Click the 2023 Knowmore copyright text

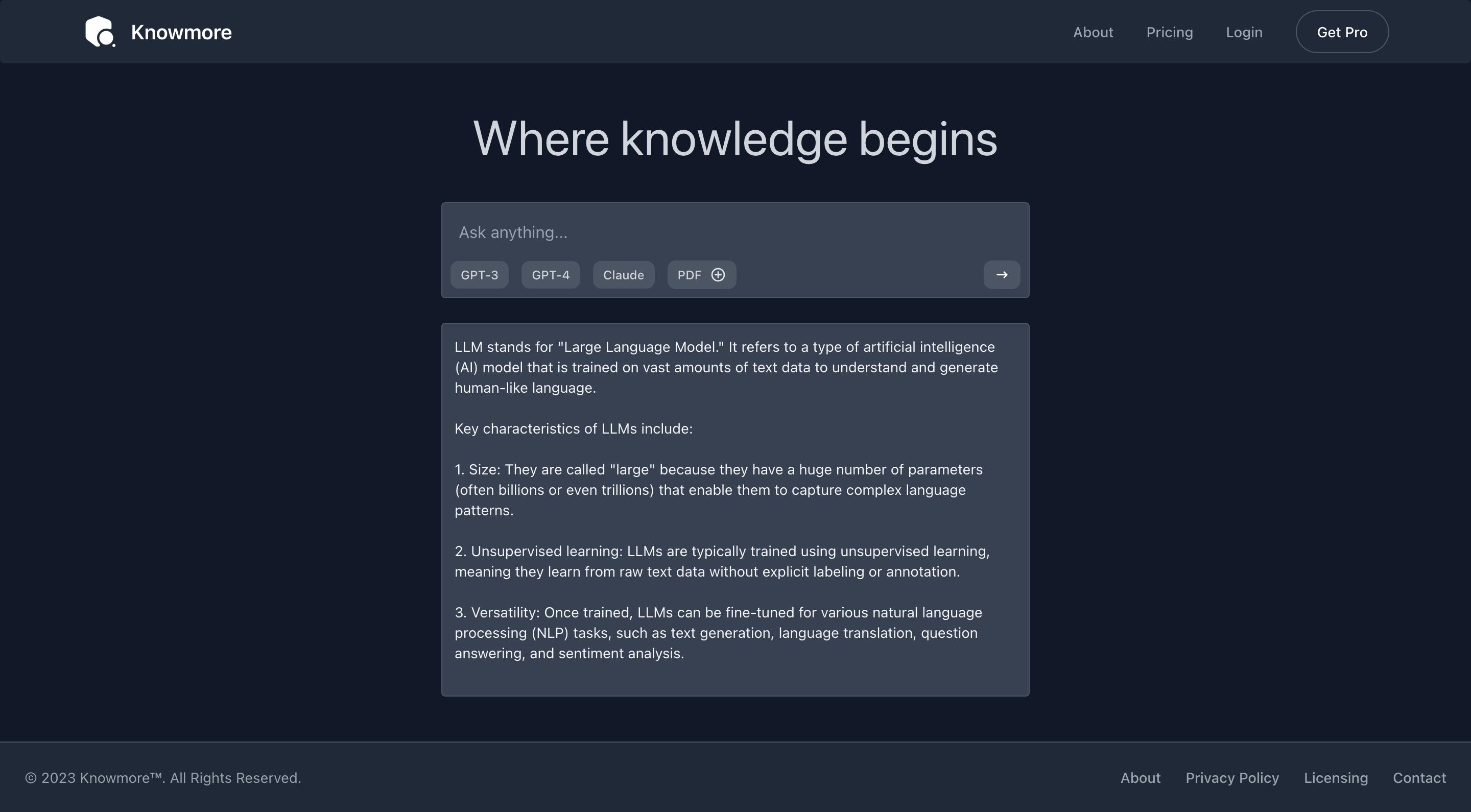pos(163,778)
